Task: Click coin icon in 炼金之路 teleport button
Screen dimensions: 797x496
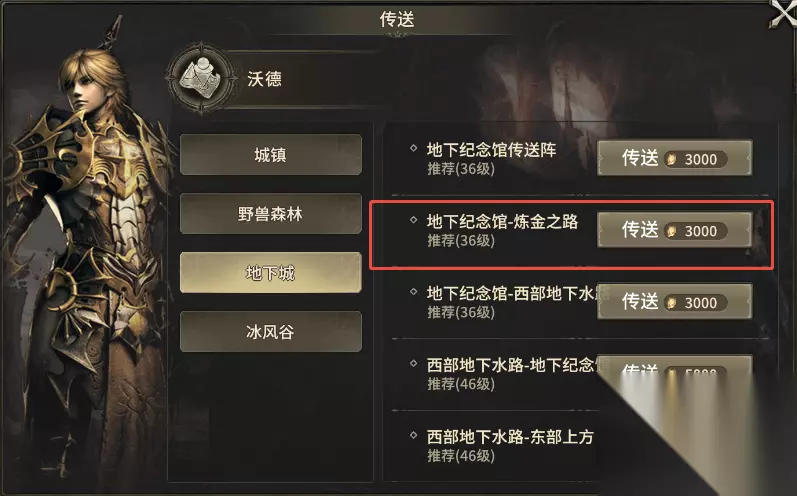Action: [671, 231]
